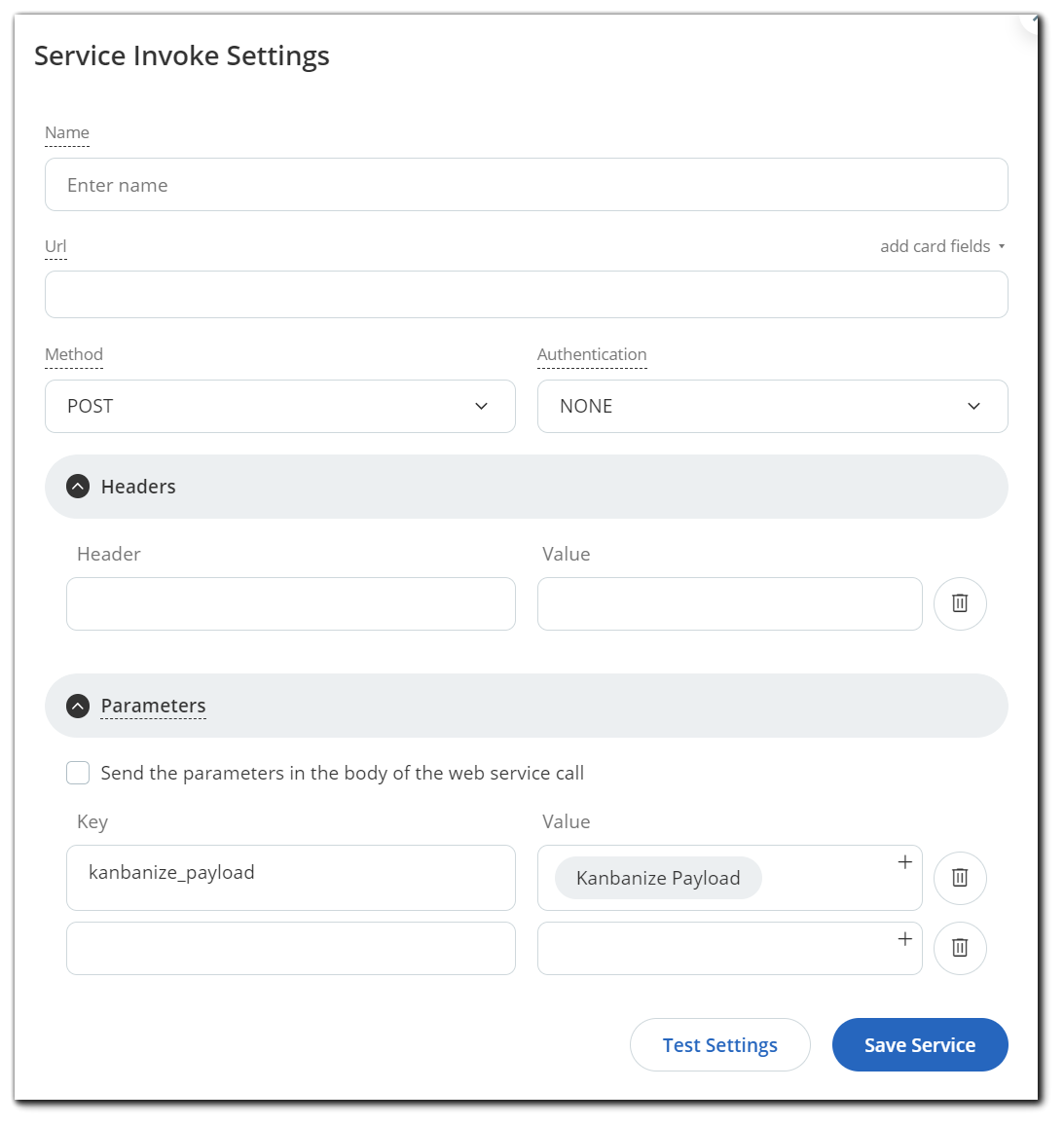Screen dimensions: 1064x1126
Task: Delete the header row using trash icon
Action: pyautogui.click(x=960, y=603)
